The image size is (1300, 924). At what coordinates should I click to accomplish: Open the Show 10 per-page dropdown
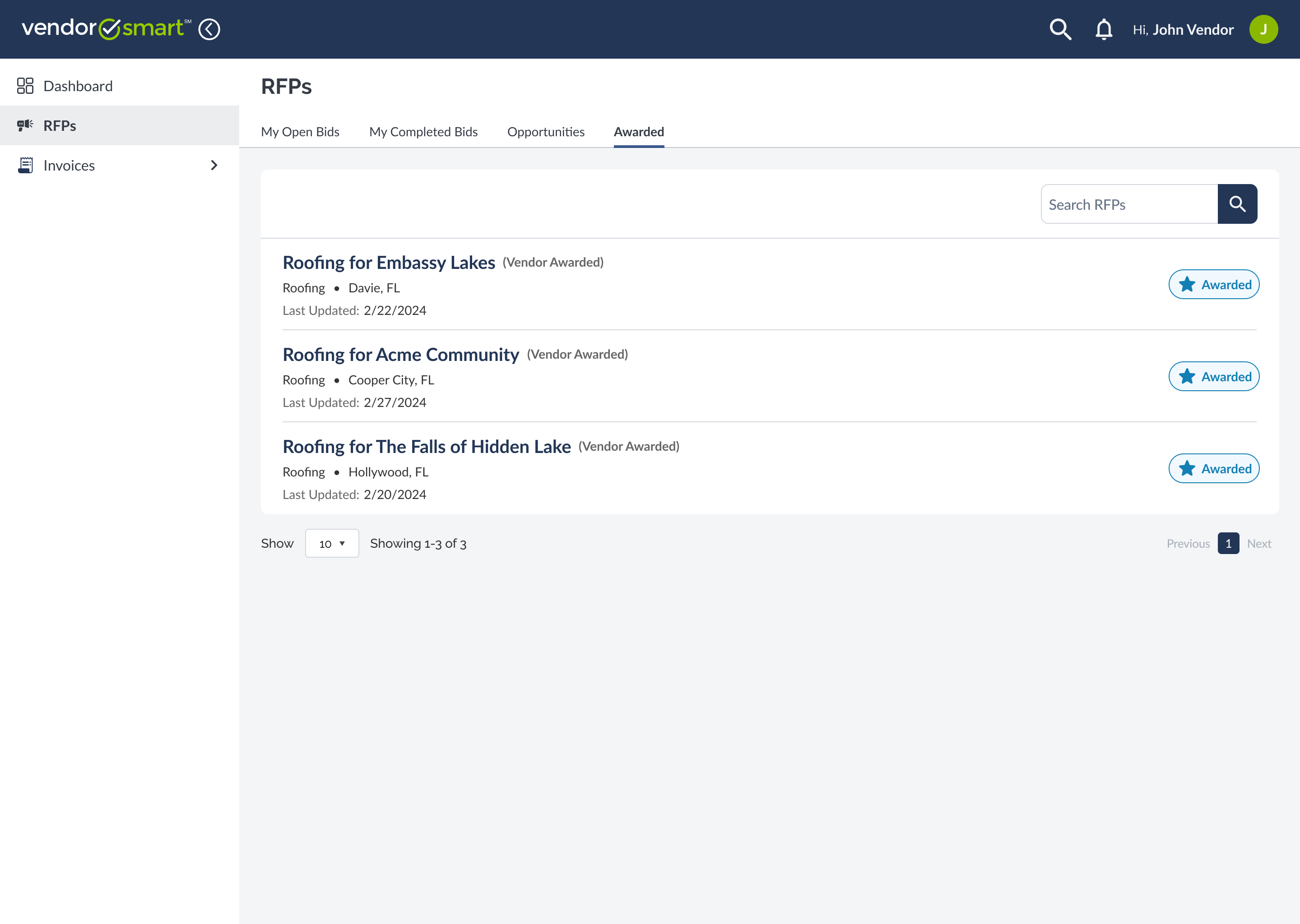332,543
